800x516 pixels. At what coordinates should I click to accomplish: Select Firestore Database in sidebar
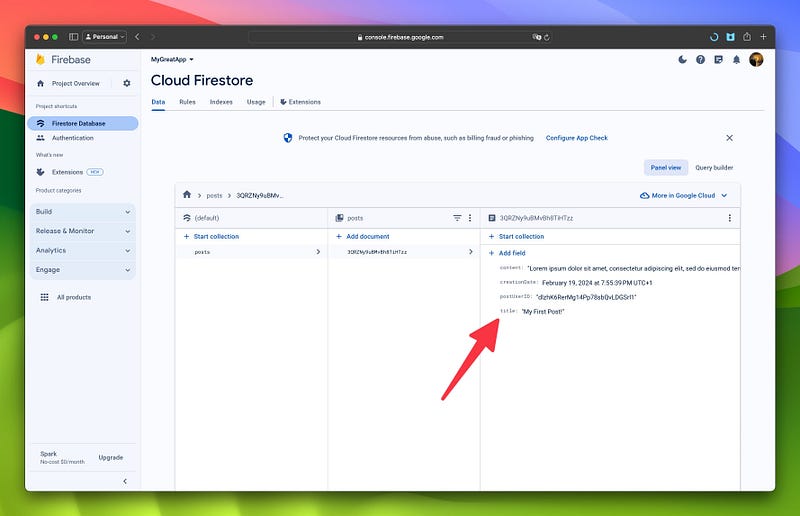(x=83, y=124)
